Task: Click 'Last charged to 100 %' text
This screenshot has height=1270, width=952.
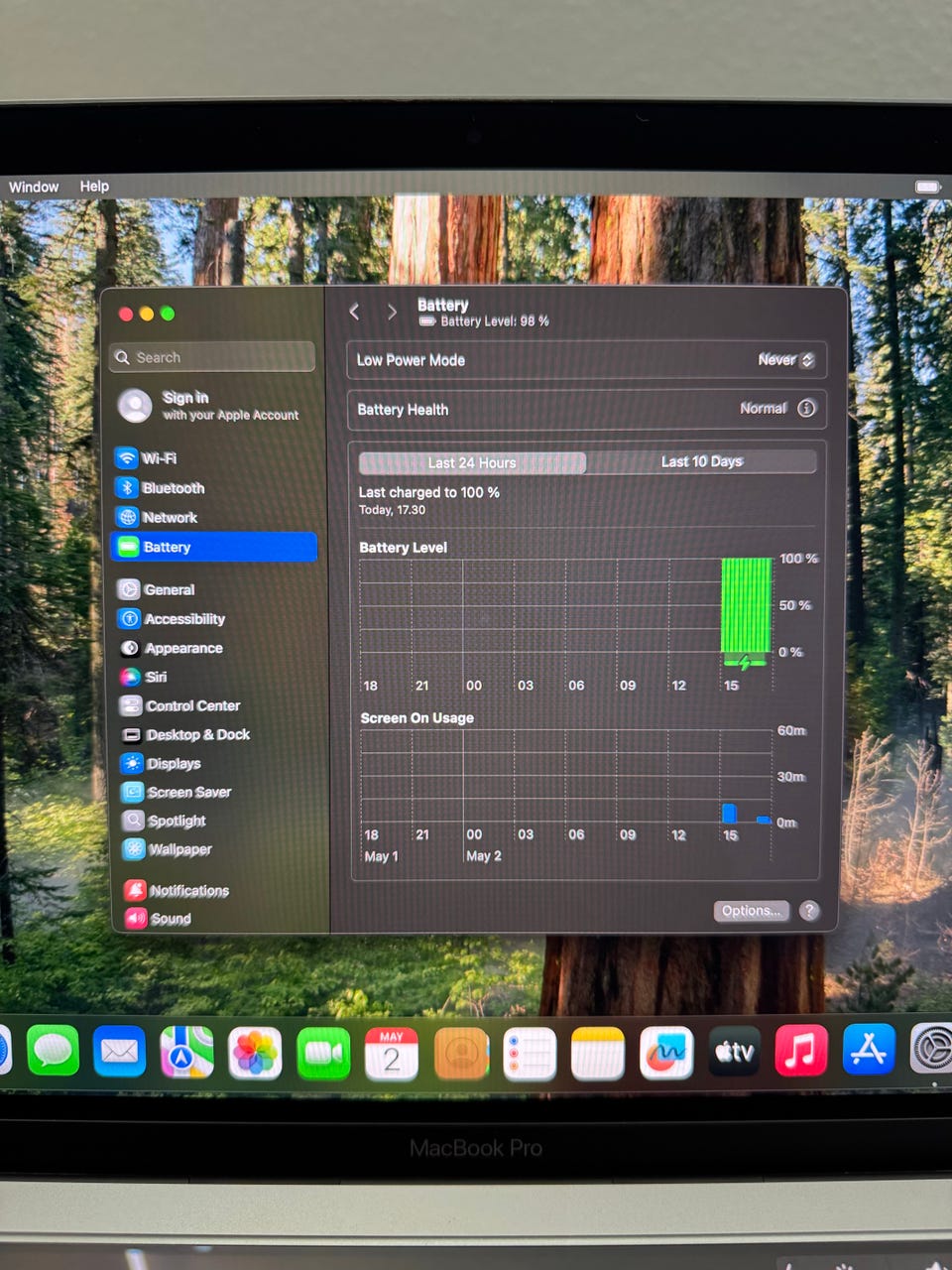Action: coord(429,492)
